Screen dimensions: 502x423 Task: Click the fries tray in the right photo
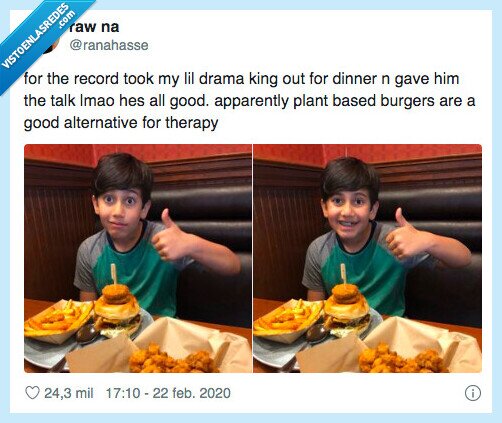coord(286,320)
